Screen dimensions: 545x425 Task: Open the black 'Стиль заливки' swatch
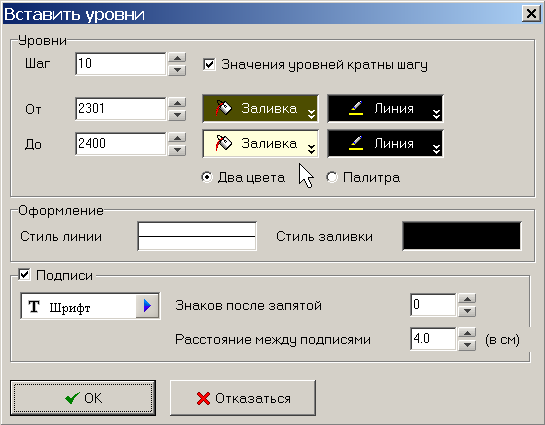tap(462, 236)
